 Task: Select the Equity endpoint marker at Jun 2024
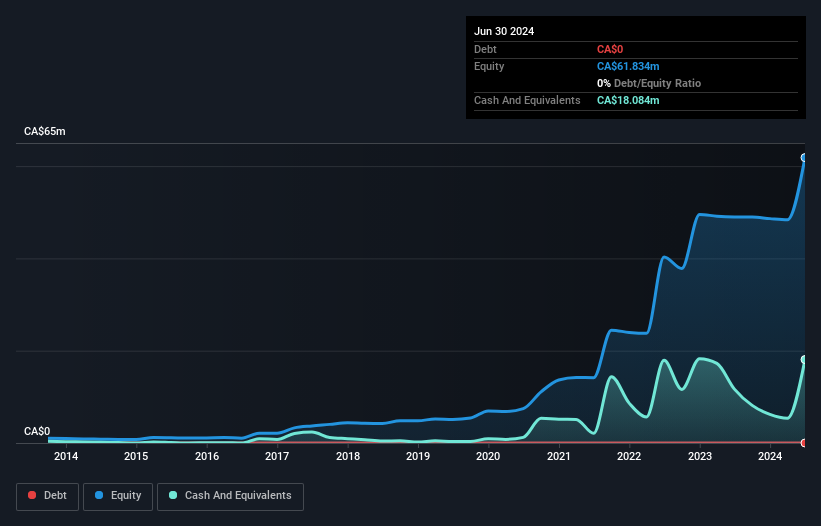804,158
